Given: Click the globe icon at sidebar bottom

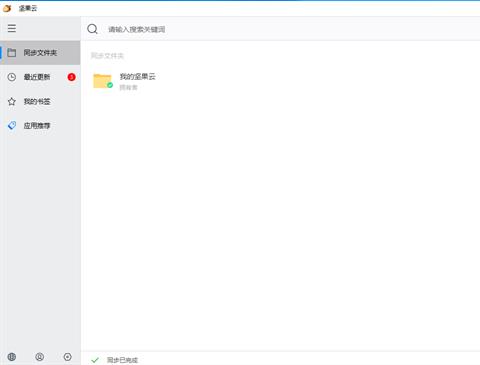Looking at the screenshot, I should [x=12, y=357].
